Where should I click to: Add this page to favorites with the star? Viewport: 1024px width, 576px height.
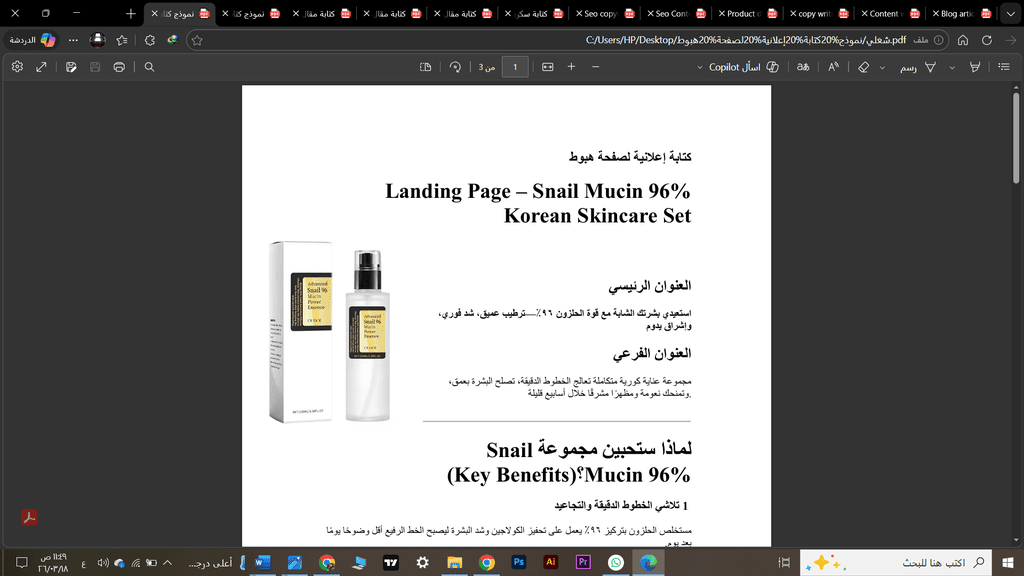pos(197,40)
